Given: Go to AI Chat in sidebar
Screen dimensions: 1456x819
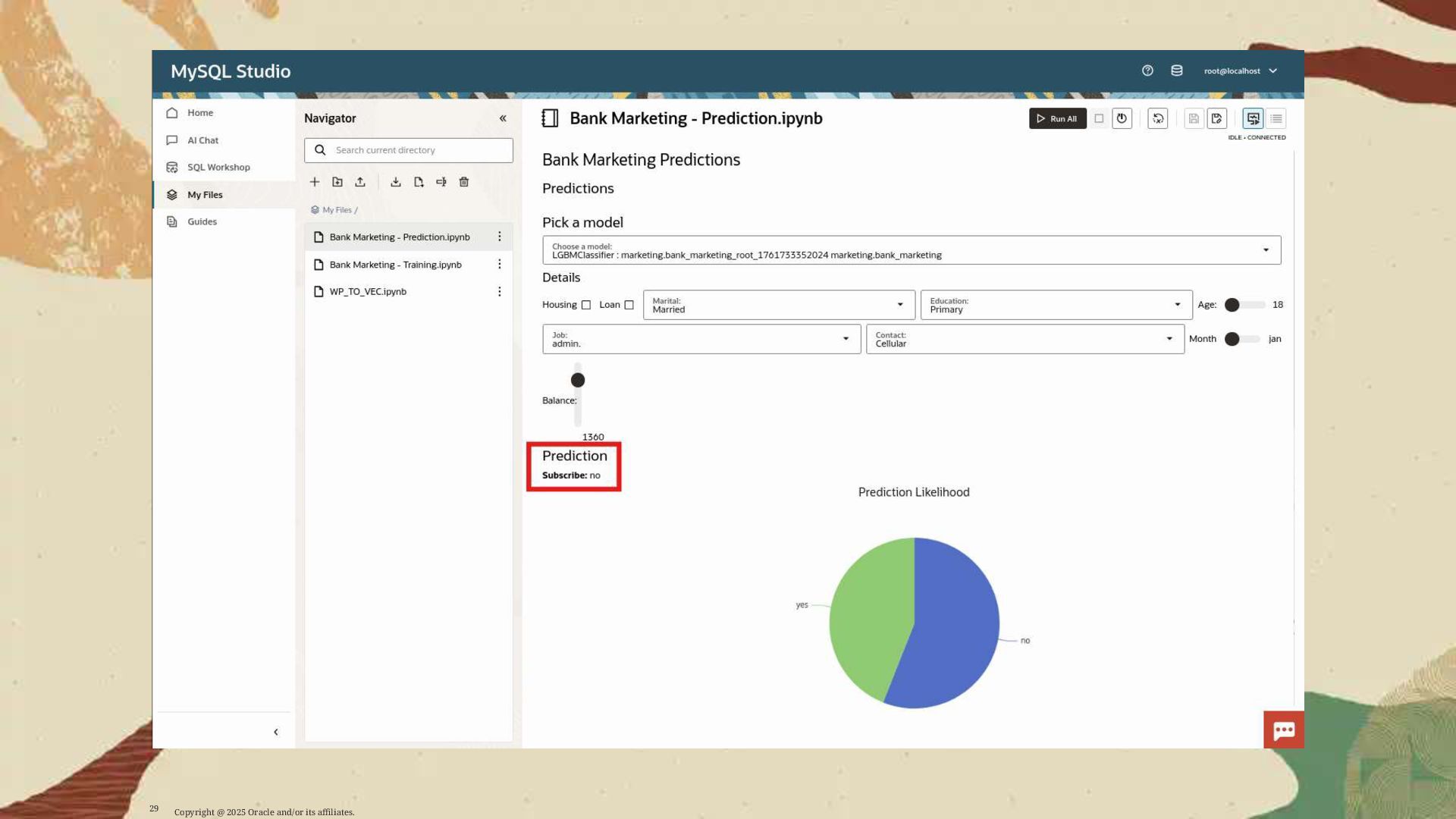Looking at the screenshot, I should (202, 140).
